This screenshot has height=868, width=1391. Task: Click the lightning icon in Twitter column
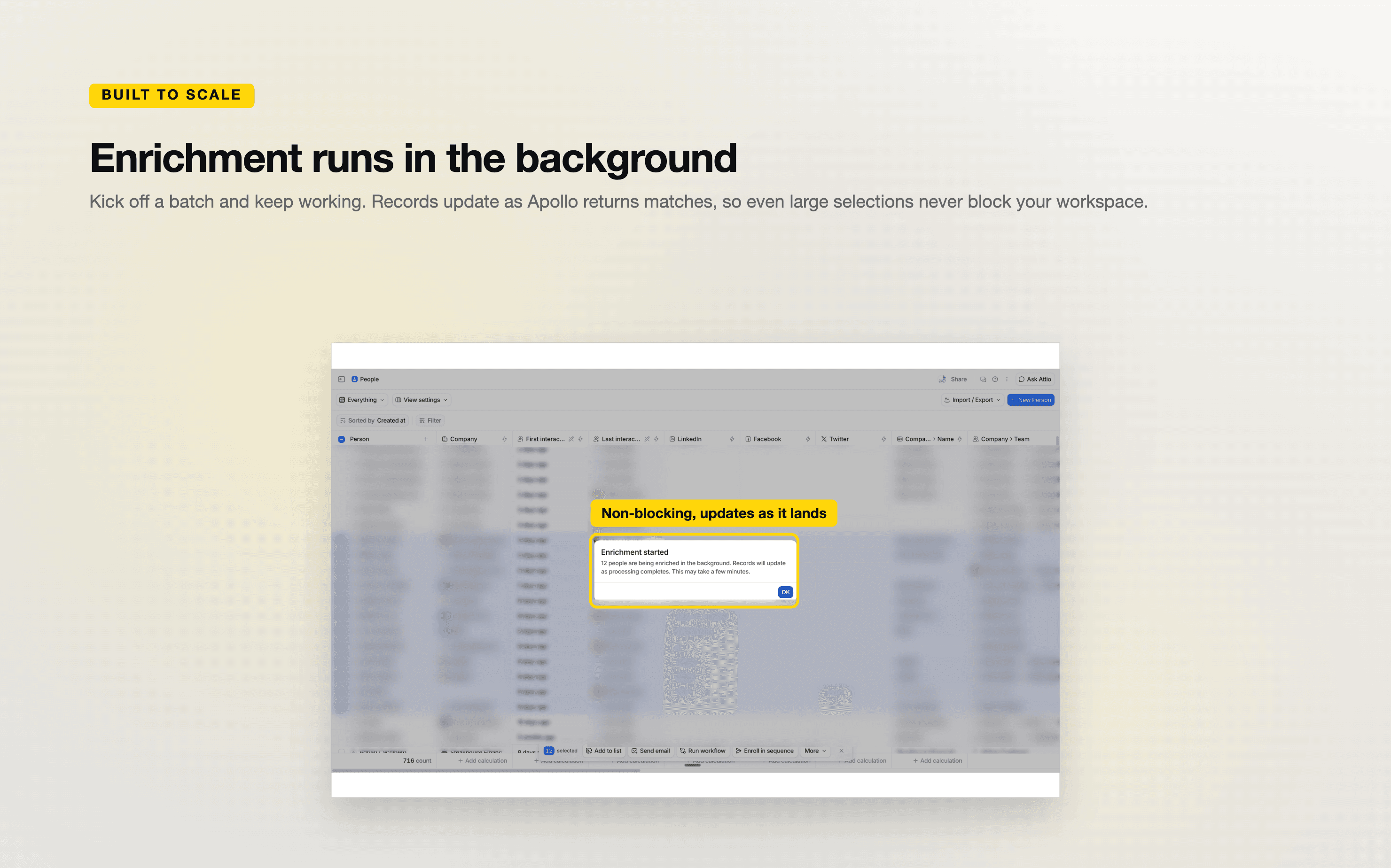click(883, 439)
